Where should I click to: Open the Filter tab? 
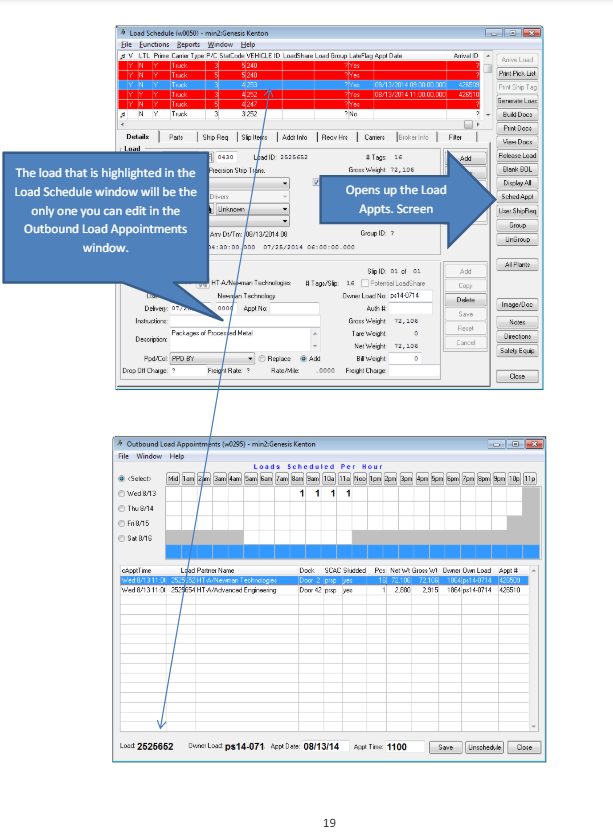pyautogui.click(x=455, y=137)
